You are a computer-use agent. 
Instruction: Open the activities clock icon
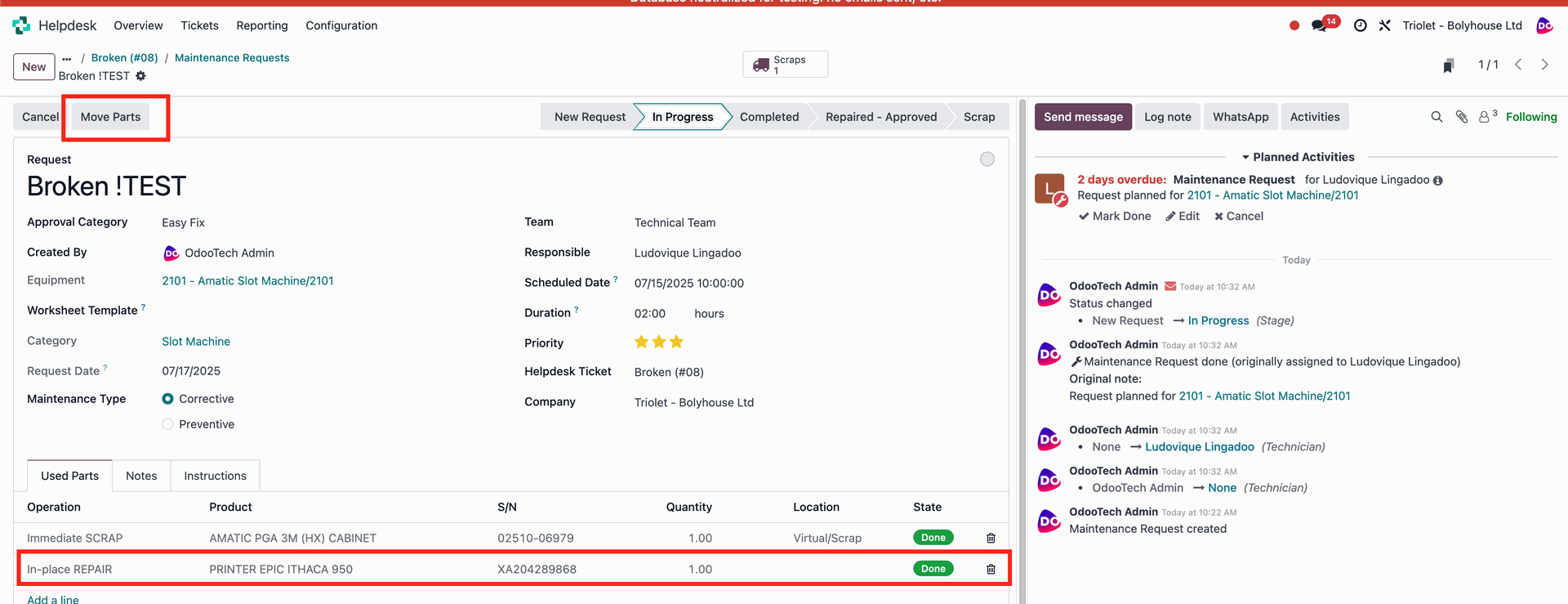coord(1360,25)
